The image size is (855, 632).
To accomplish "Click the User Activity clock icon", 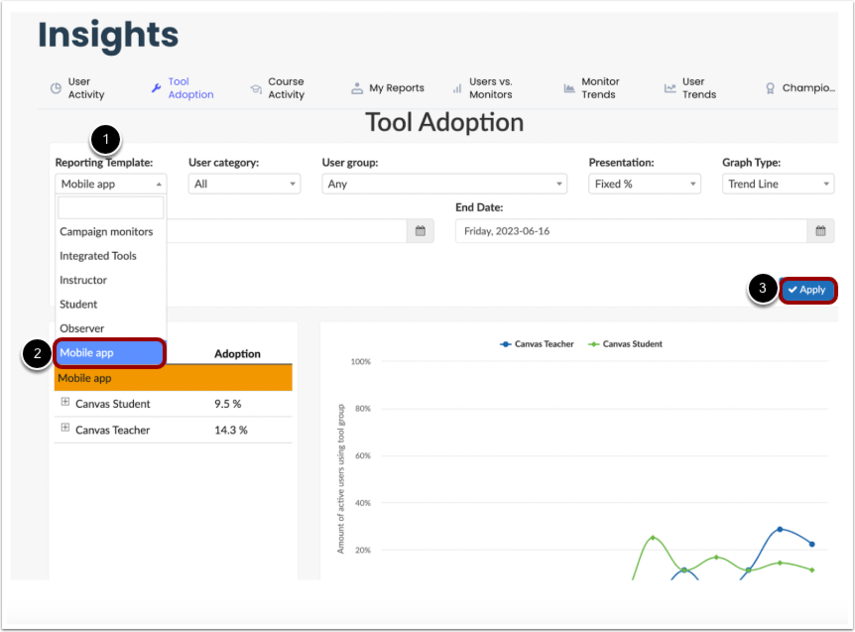I will click(x=56, y=88).
